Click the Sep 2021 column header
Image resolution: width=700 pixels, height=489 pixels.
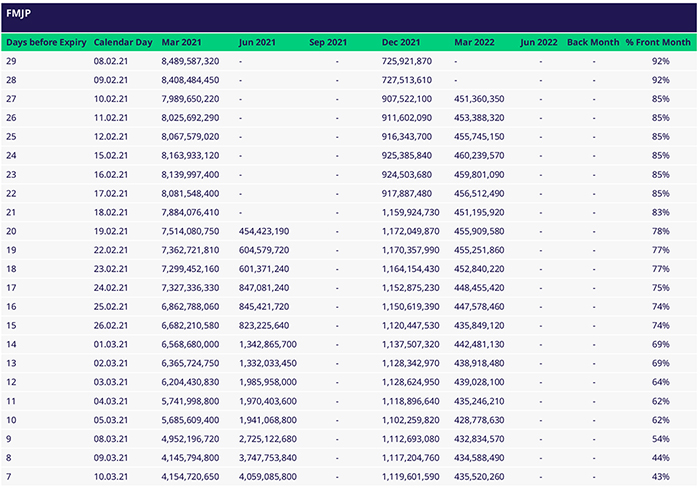(329, 43)
